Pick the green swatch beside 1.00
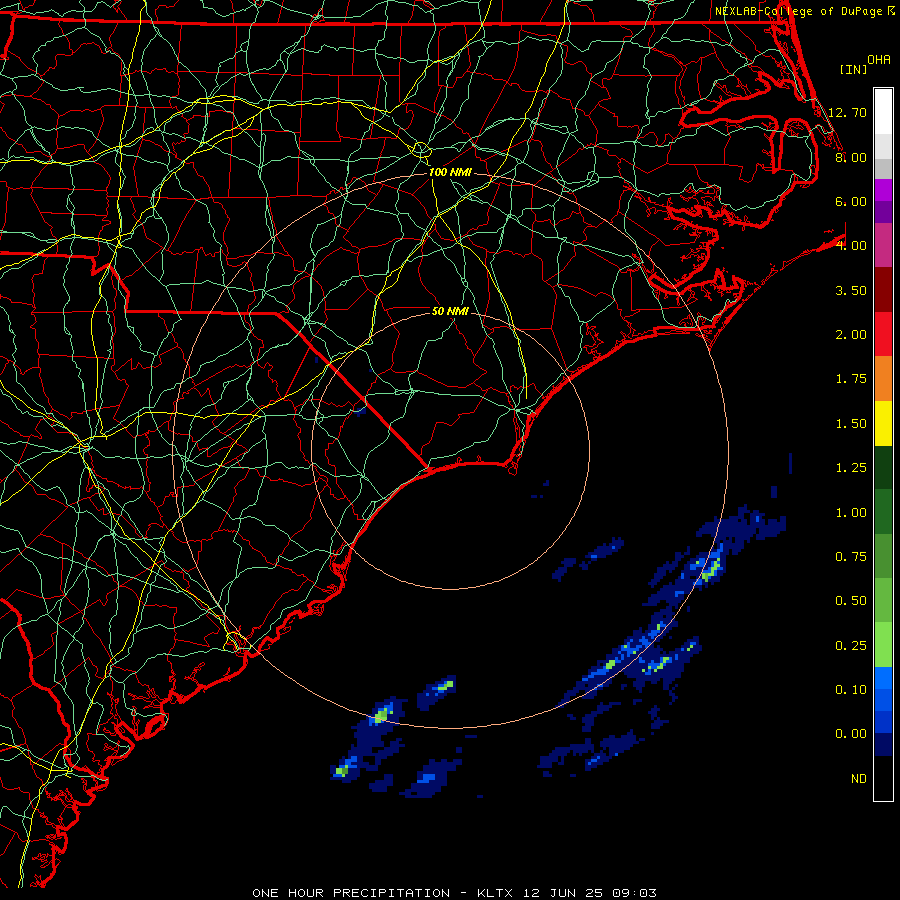900x900 pixels. coord(883,512)
